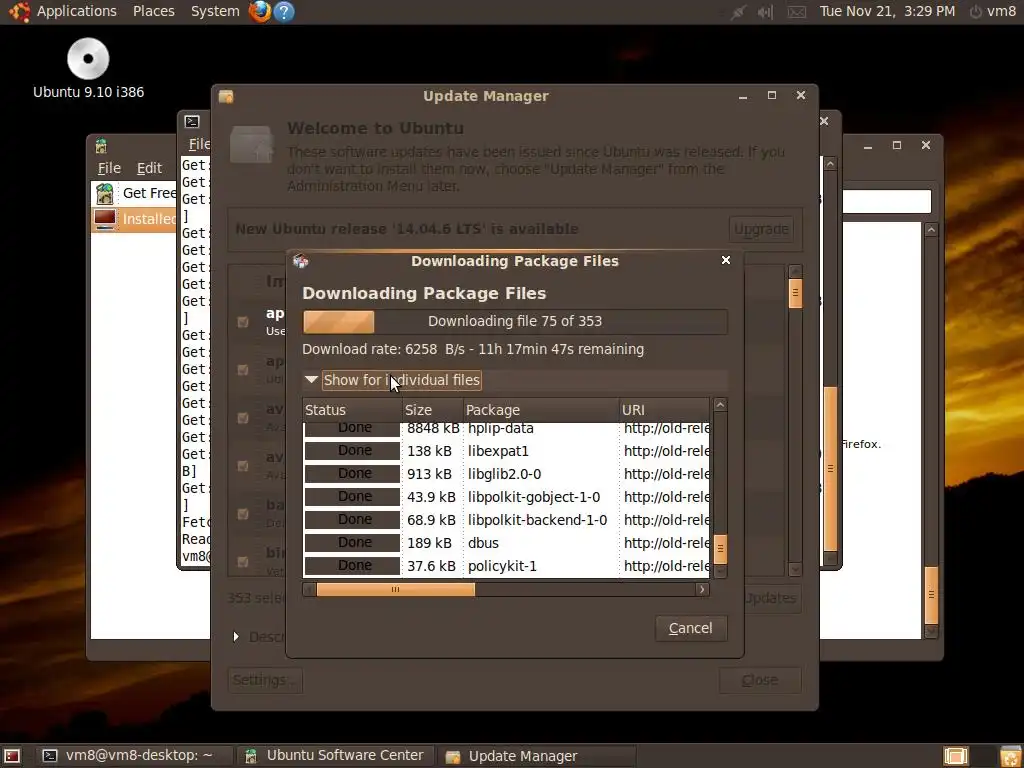Screen dimensions: 1024x768
Task: Select the libpolkit-gobject-1-0 package row
Action: tap(506, 497)
